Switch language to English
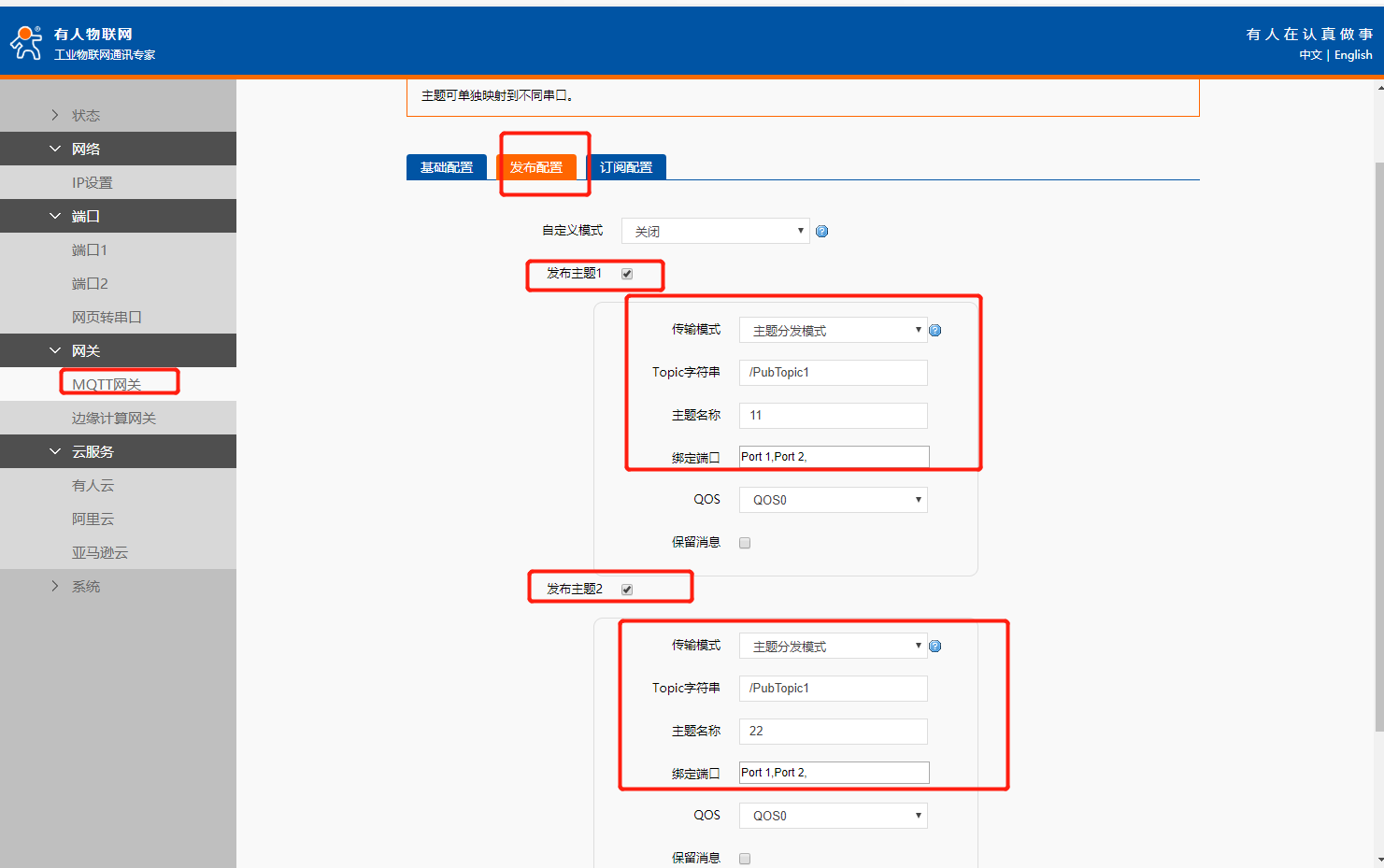1384x868 pixels. pos(1352,55)
